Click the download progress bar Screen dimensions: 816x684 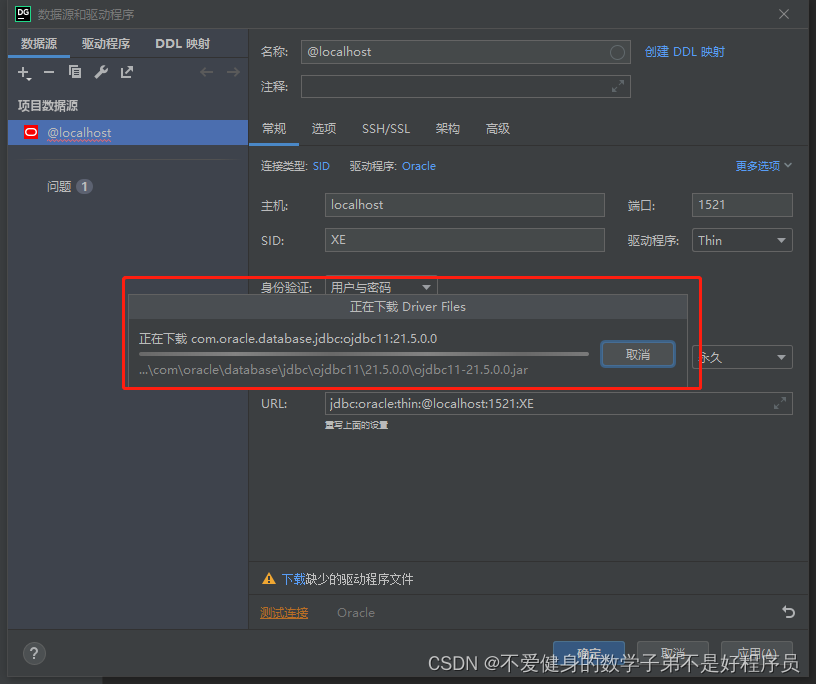(364, 354)
